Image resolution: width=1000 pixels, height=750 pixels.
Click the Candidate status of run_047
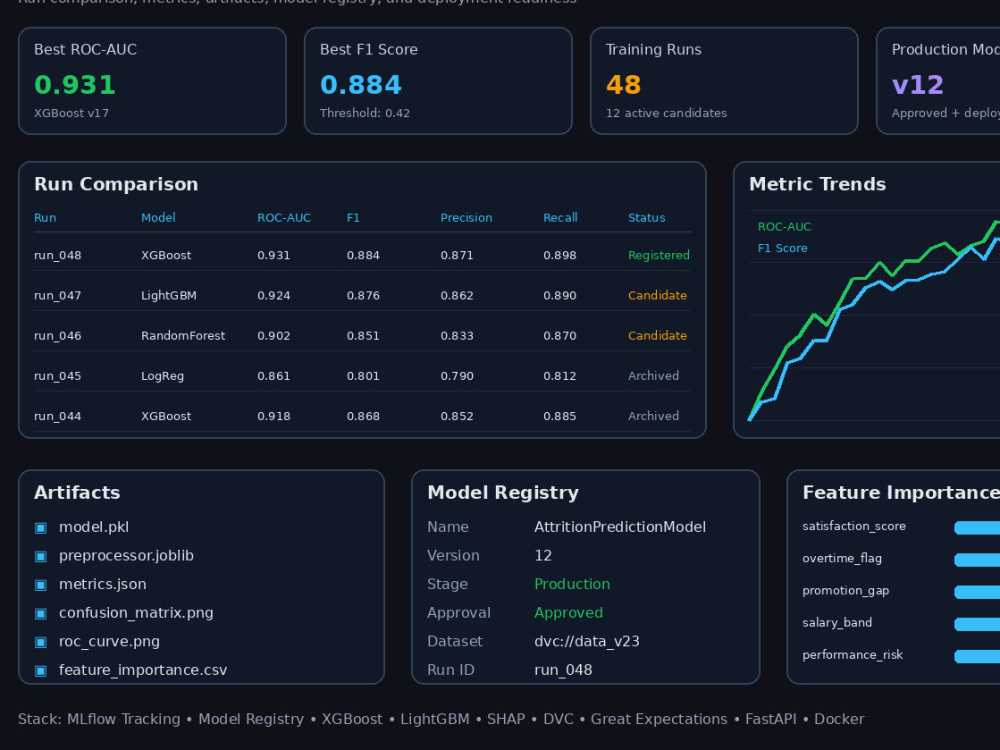(x=658, y=295)
